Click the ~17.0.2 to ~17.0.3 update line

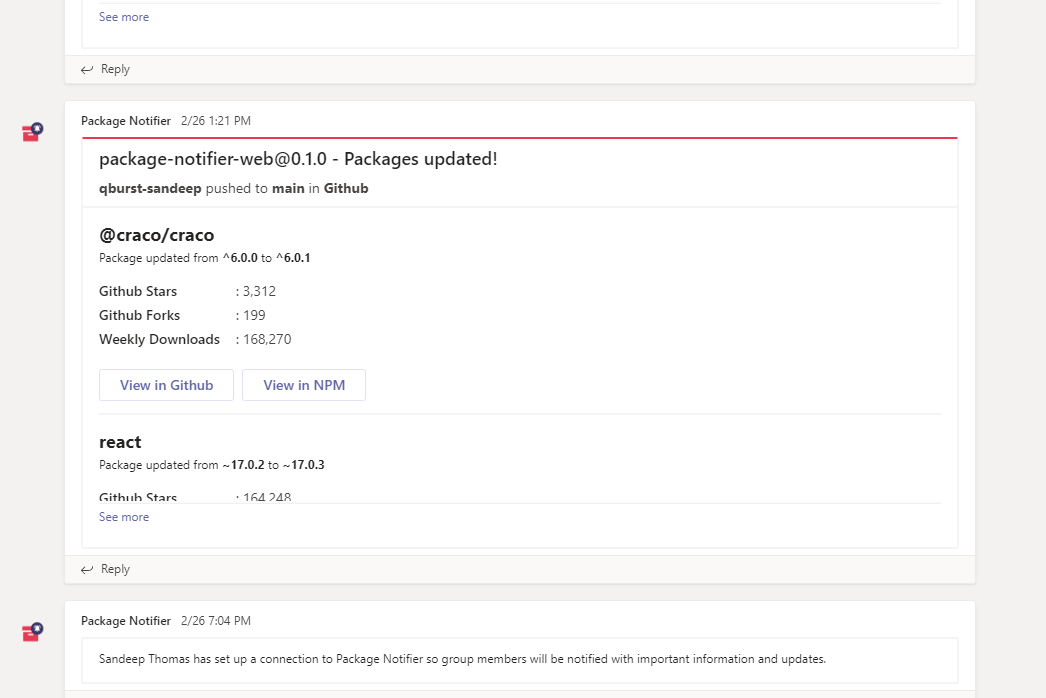point(211,464)
